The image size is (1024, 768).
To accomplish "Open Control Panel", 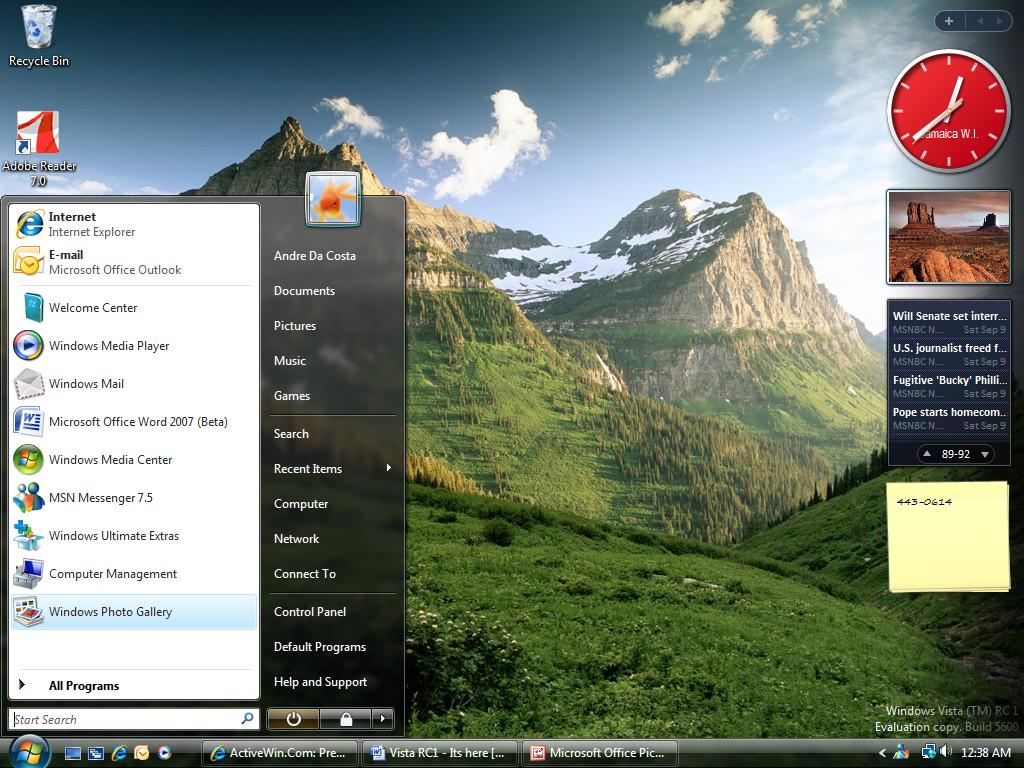I will (332, 611).
